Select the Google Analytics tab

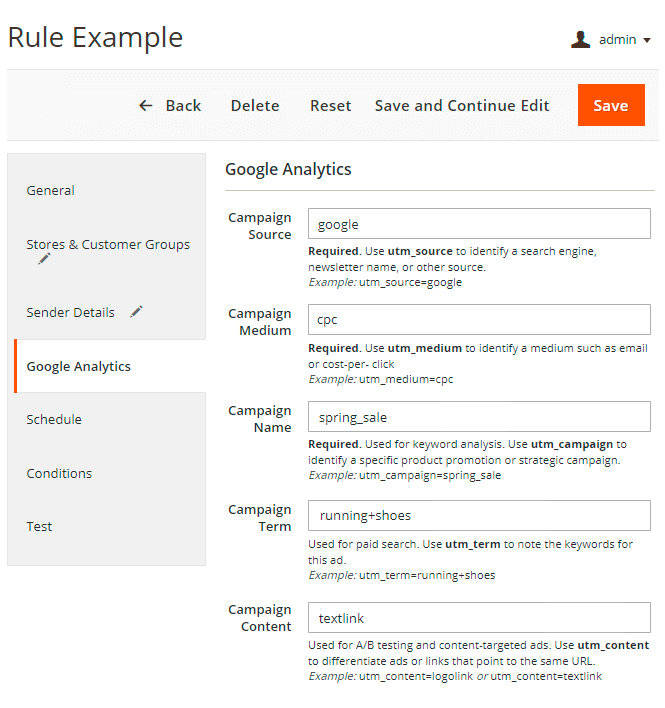tap(79, 366)
